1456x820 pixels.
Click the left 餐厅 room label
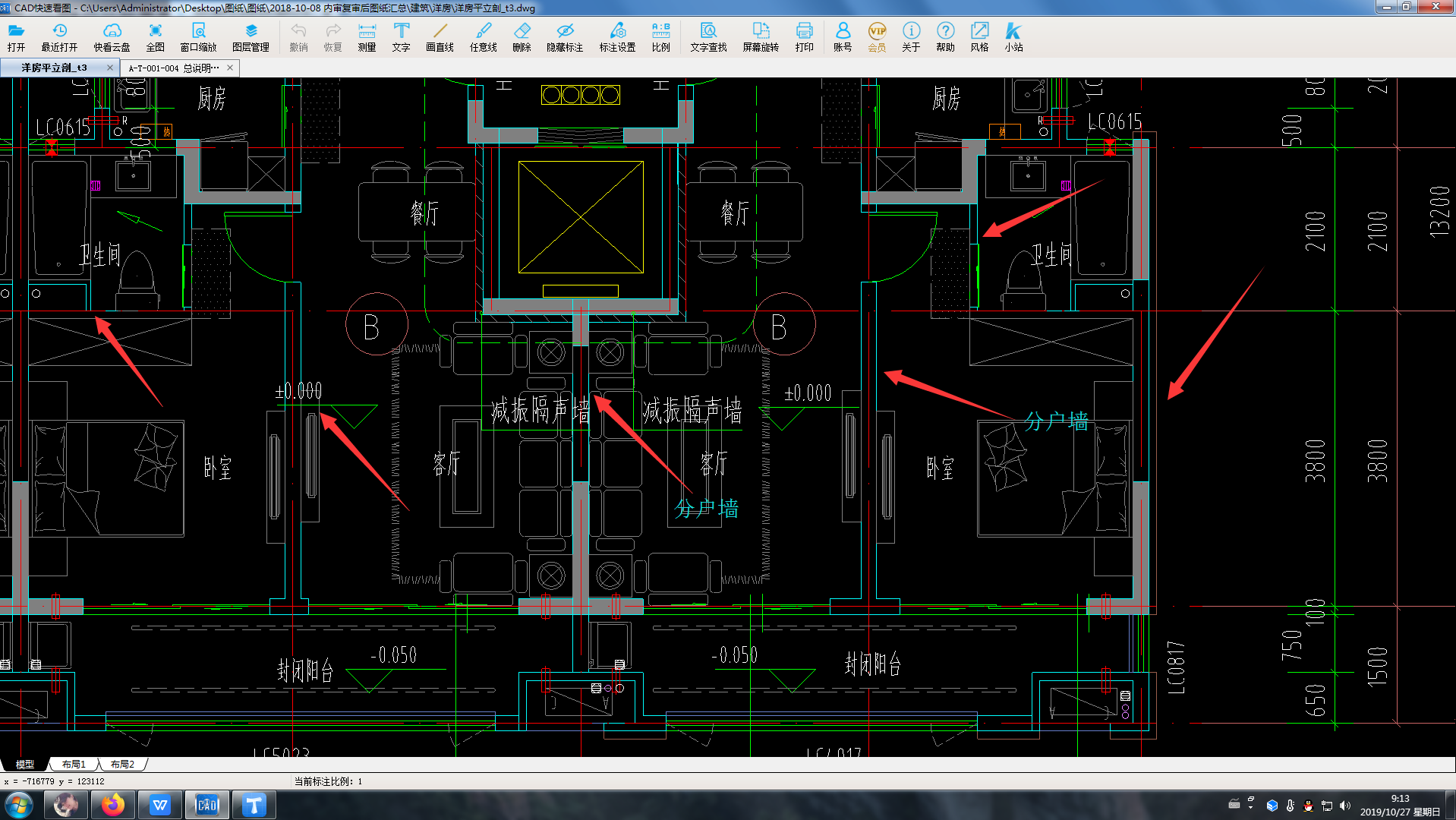point(424,213)
